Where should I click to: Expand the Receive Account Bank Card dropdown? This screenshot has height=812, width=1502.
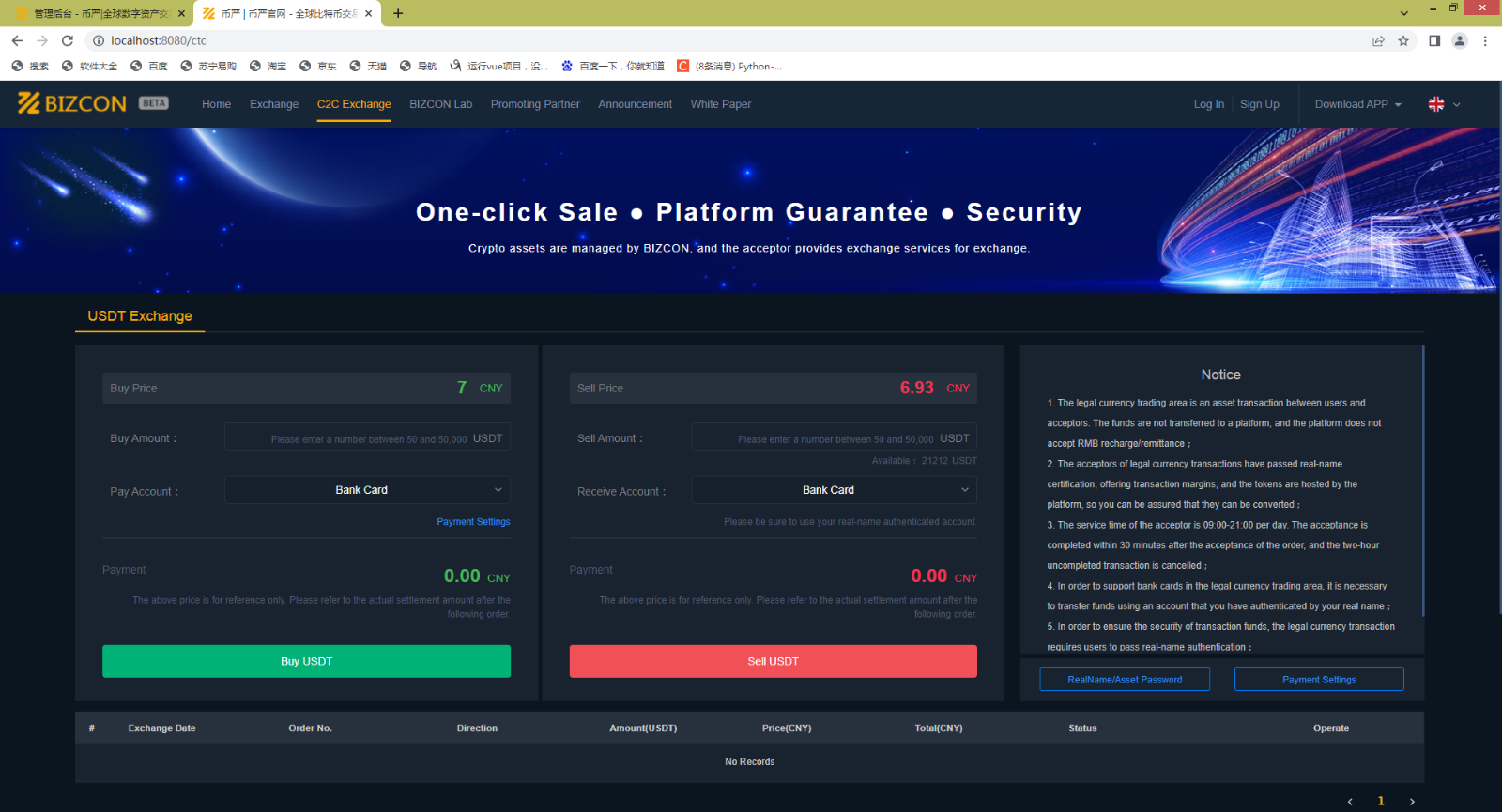click(x=834, y=490)
